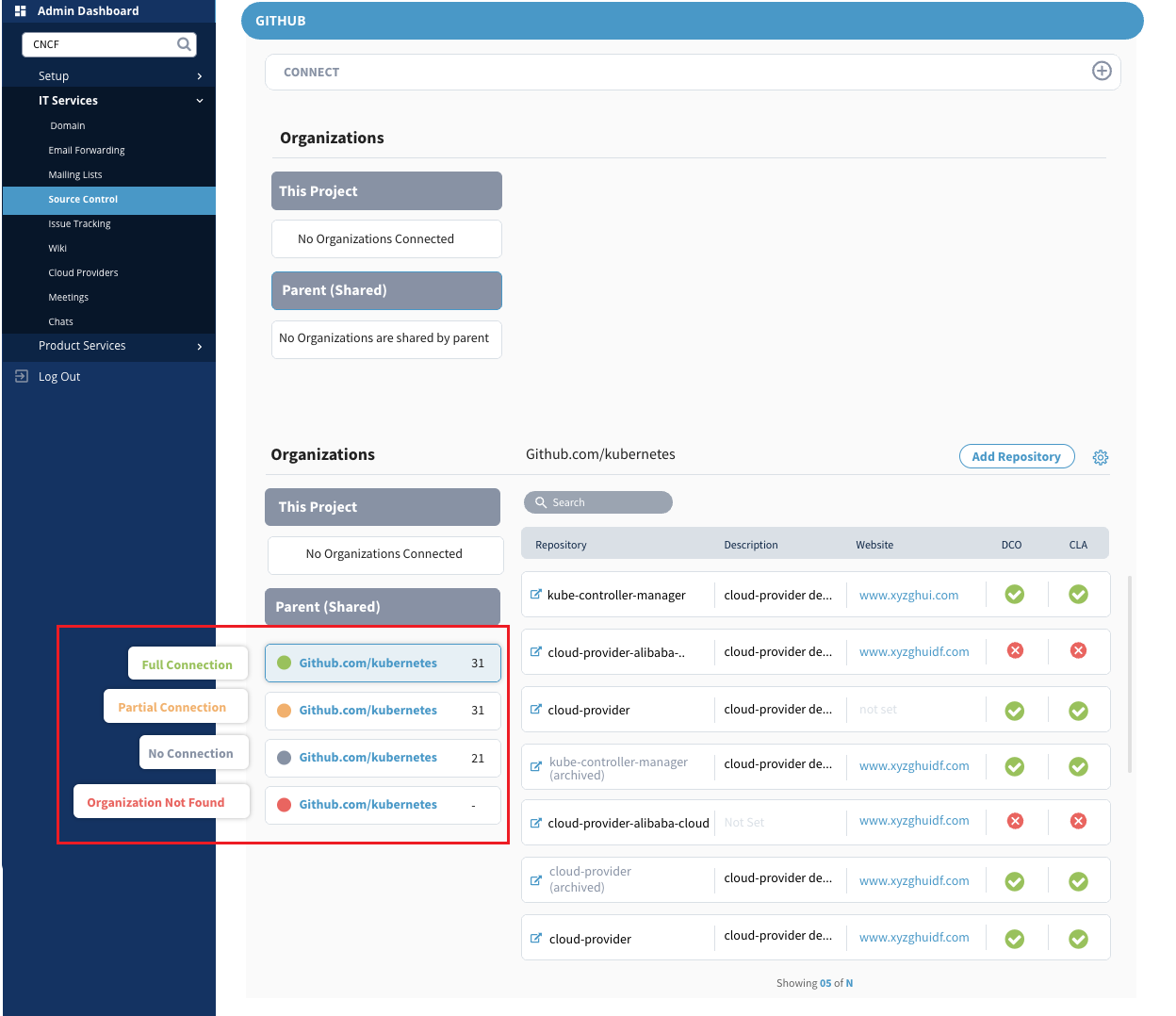Click the Admin Dashboard grid icon
The height and width of the screenshot is (1016, 1176).
(21, 11)
